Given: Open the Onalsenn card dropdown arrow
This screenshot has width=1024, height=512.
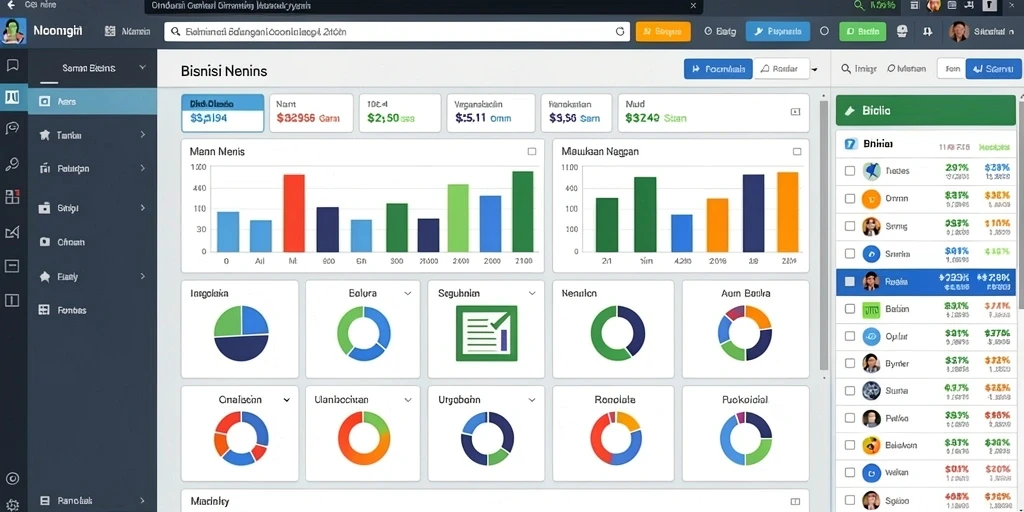Looking at the screenshot, I should 286,400.
